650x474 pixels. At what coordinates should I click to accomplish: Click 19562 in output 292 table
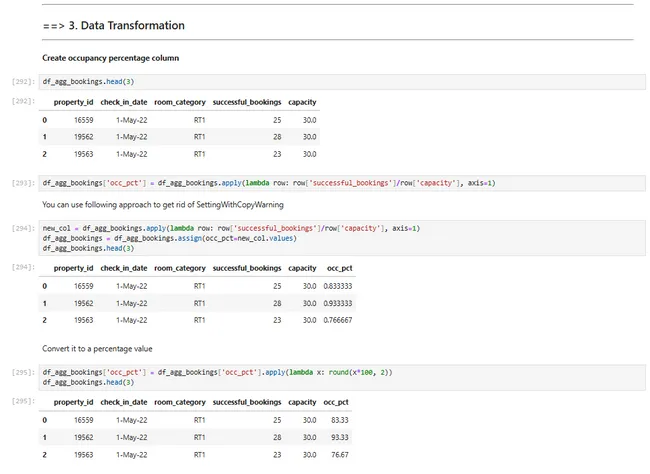pyautogui.click(x=84, y=137)
